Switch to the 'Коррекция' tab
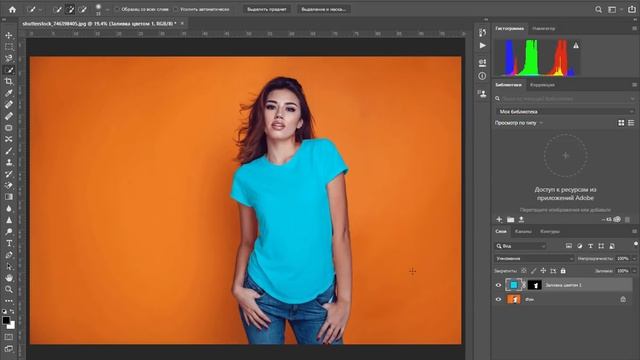Screen dimensions: 640x360 coord(542,85)
